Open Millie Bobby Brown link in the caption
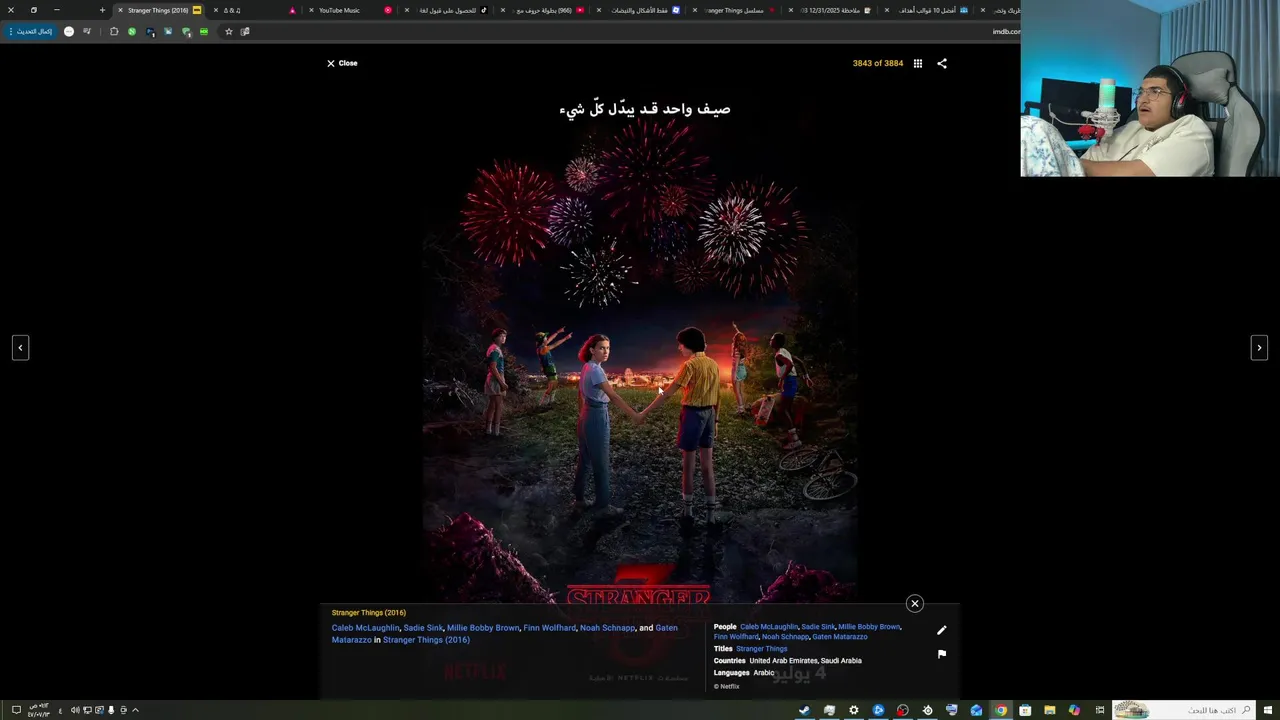Screen dimensions: 1280x720 (x=483, y=628)
